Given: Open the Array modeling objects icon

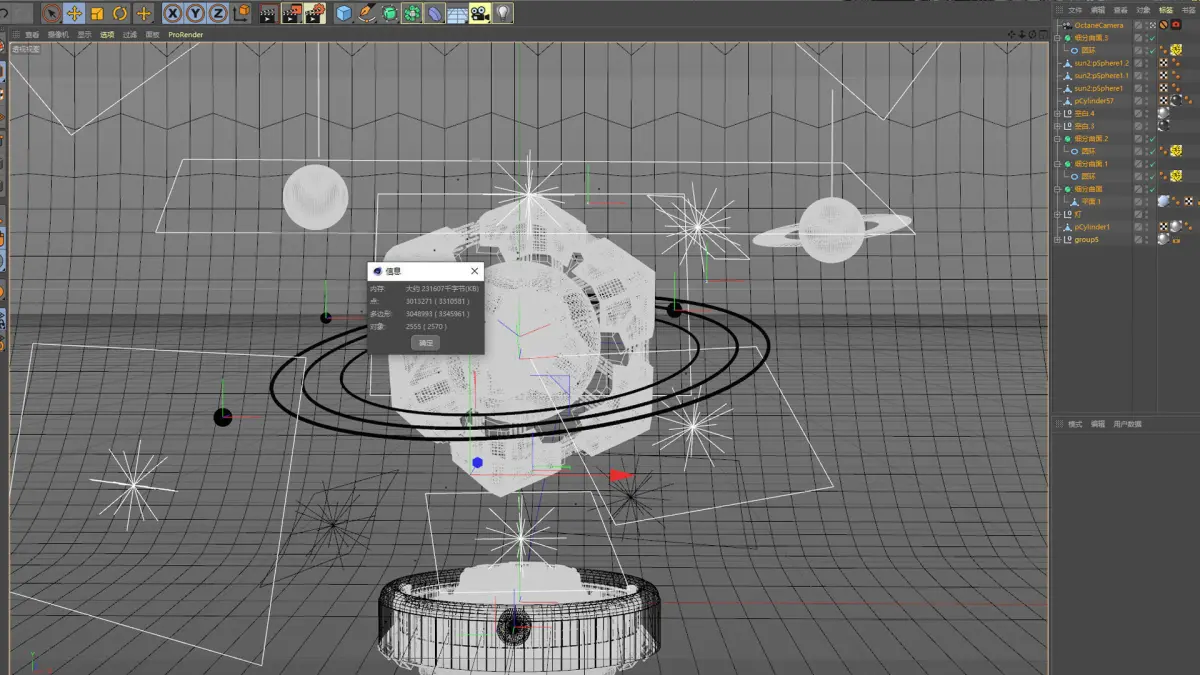Looking at the screenshot, I should coord(412,13).
